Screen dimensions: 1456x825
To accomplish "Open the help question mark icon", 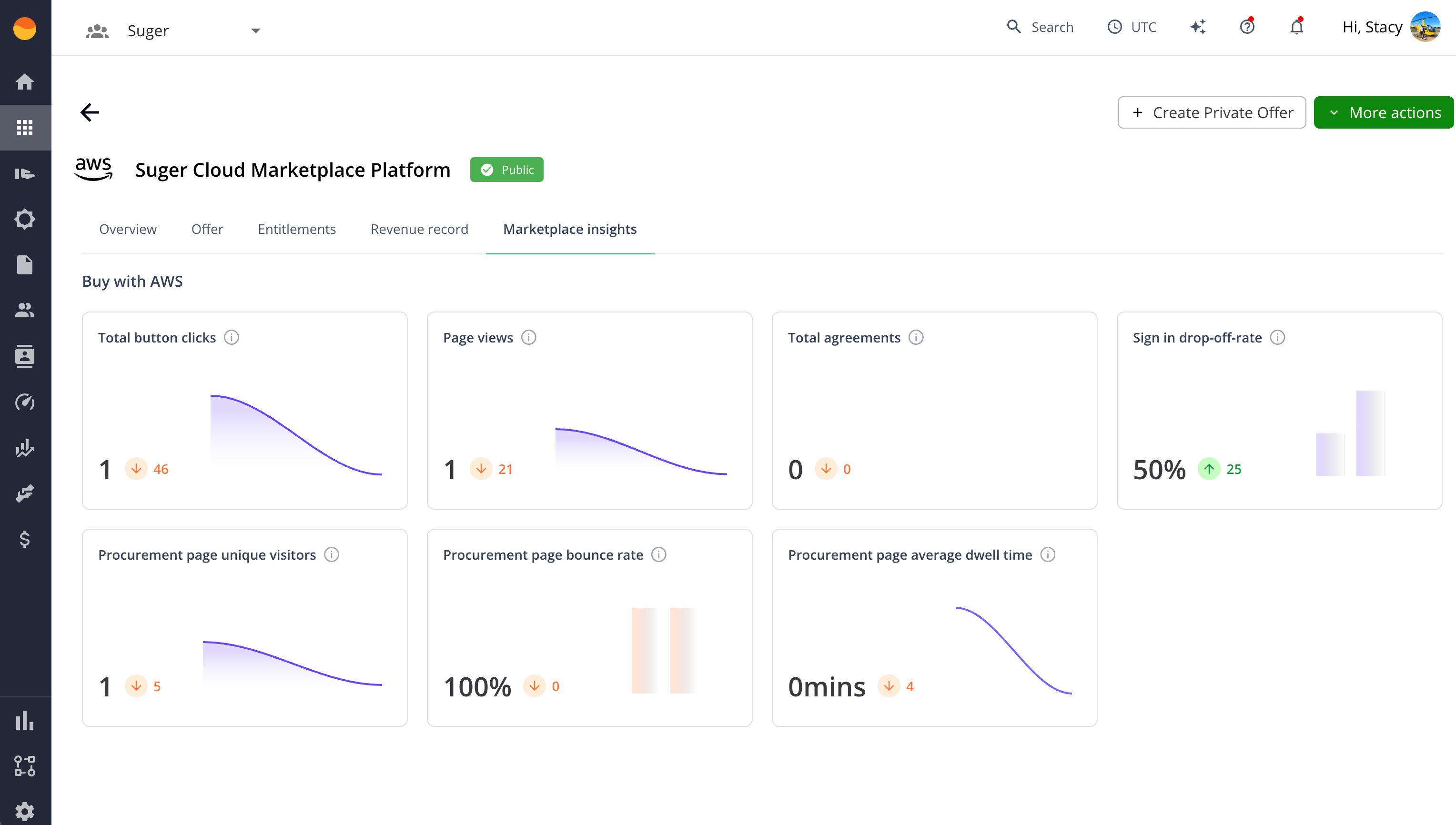I will coord(1247,27).
